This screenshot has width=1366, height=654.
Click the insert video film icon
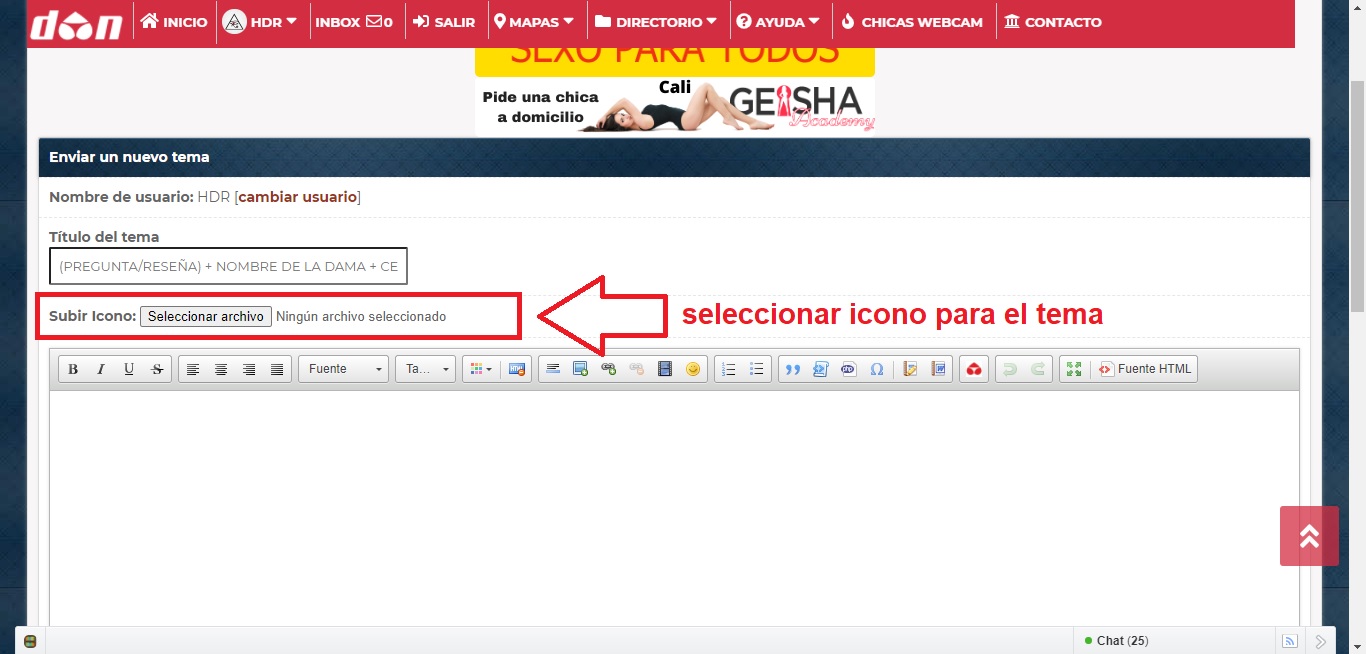[x=665, y=369]
